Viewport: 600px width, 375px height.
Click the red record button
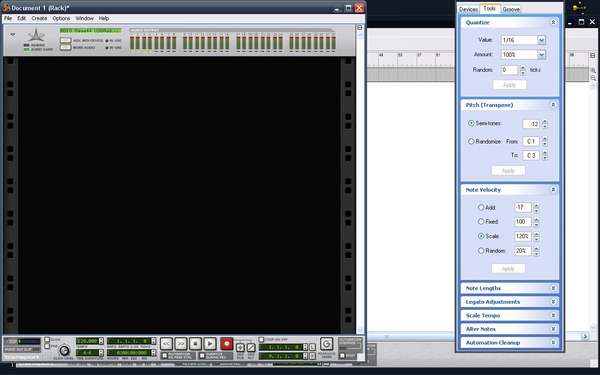tap(227, 343)
